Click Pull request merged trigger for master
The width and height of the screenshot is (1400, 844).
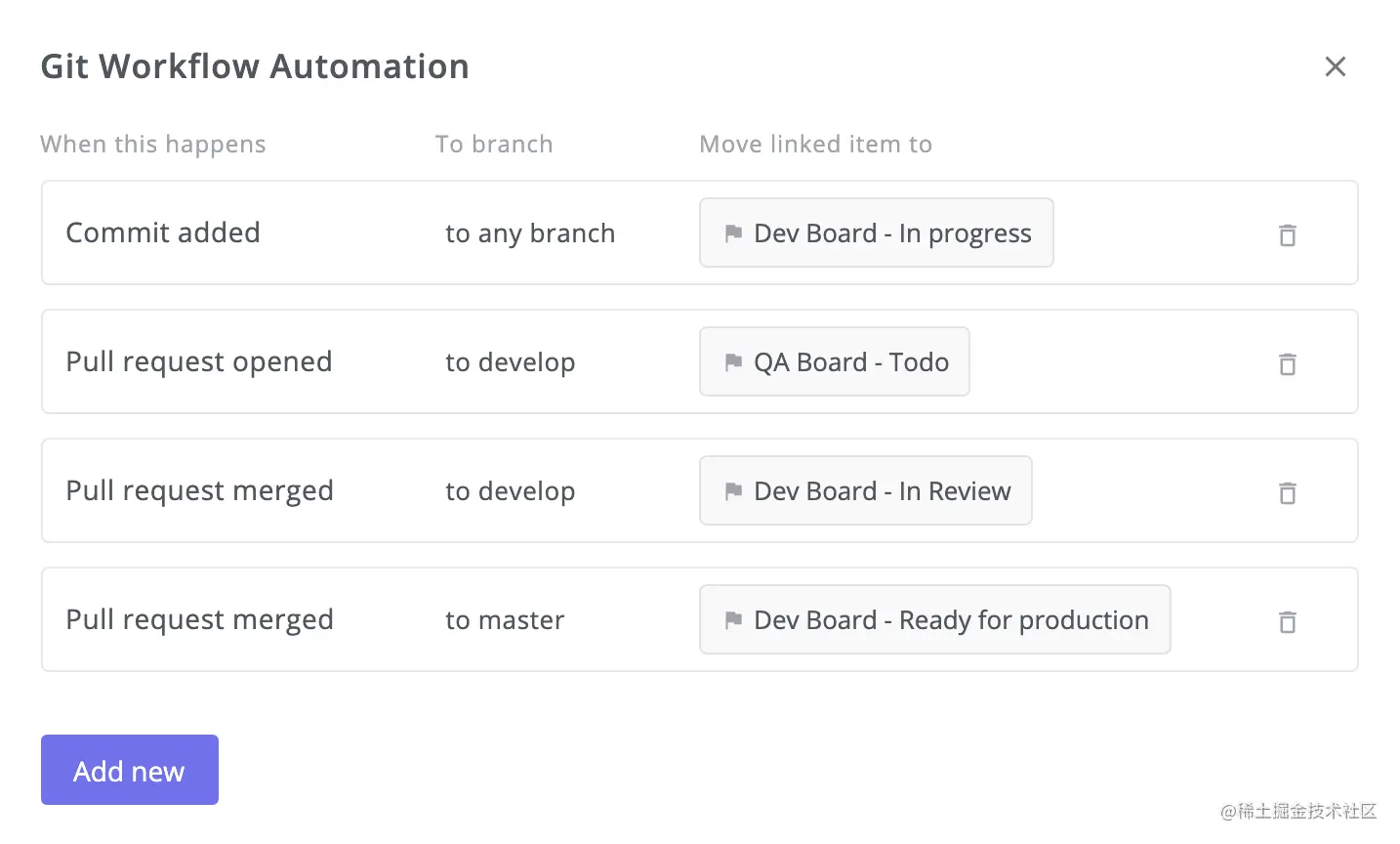click(x=199, y=619)
